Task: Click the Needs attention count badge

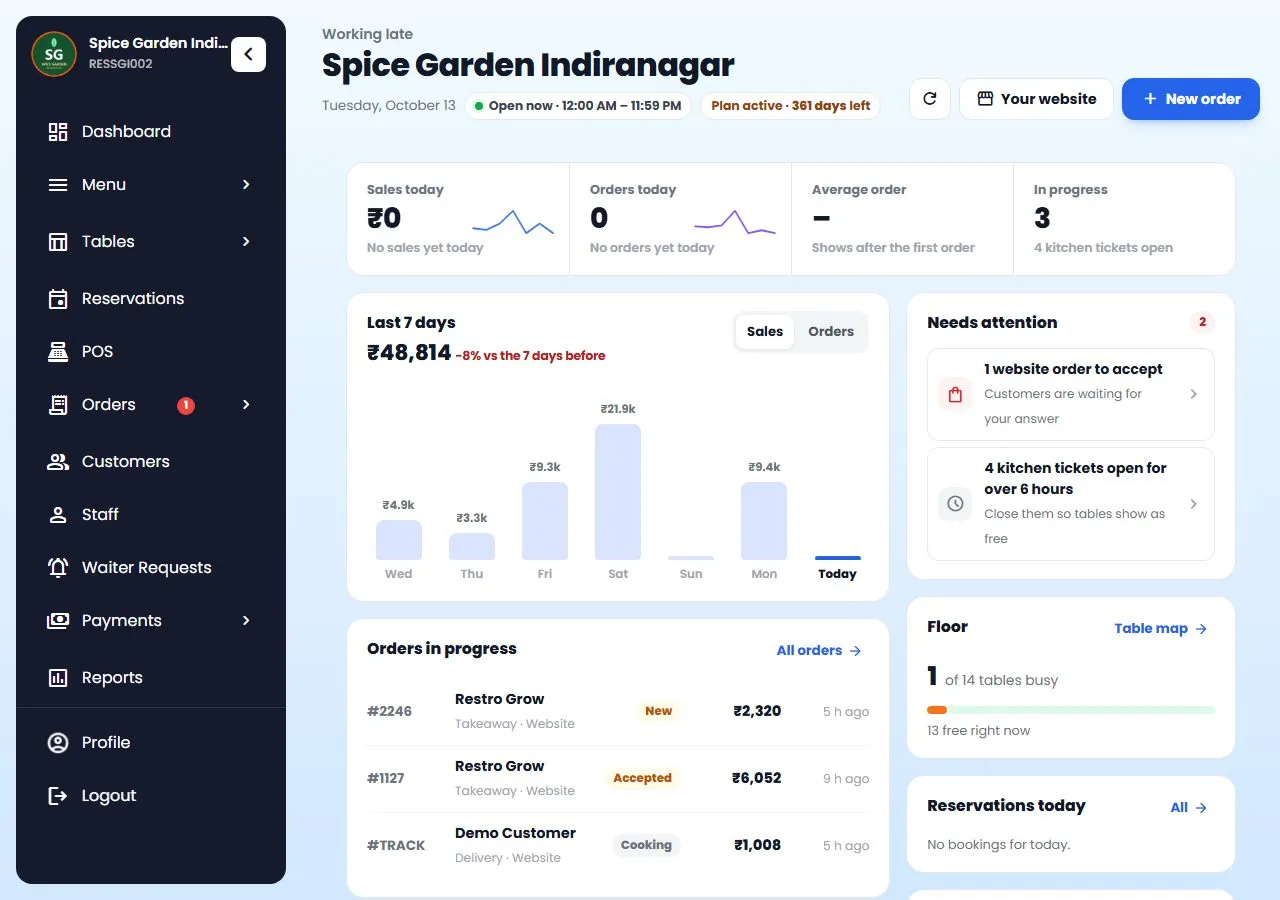Action: tap(1202, 322)
